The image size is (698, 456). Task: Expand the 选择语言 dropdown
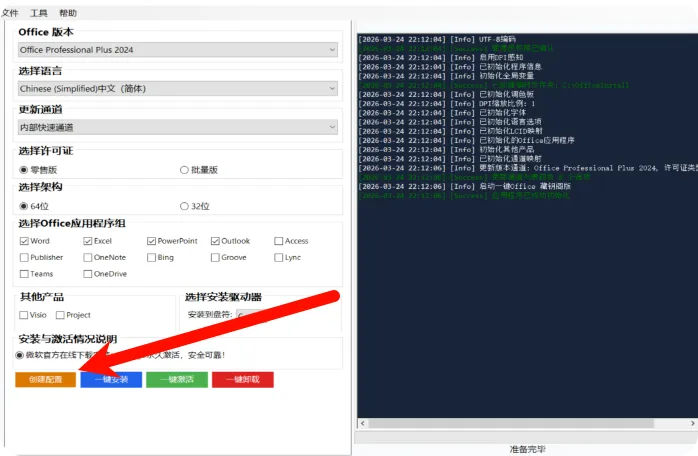pyautogui.click(x=178, y=89)
